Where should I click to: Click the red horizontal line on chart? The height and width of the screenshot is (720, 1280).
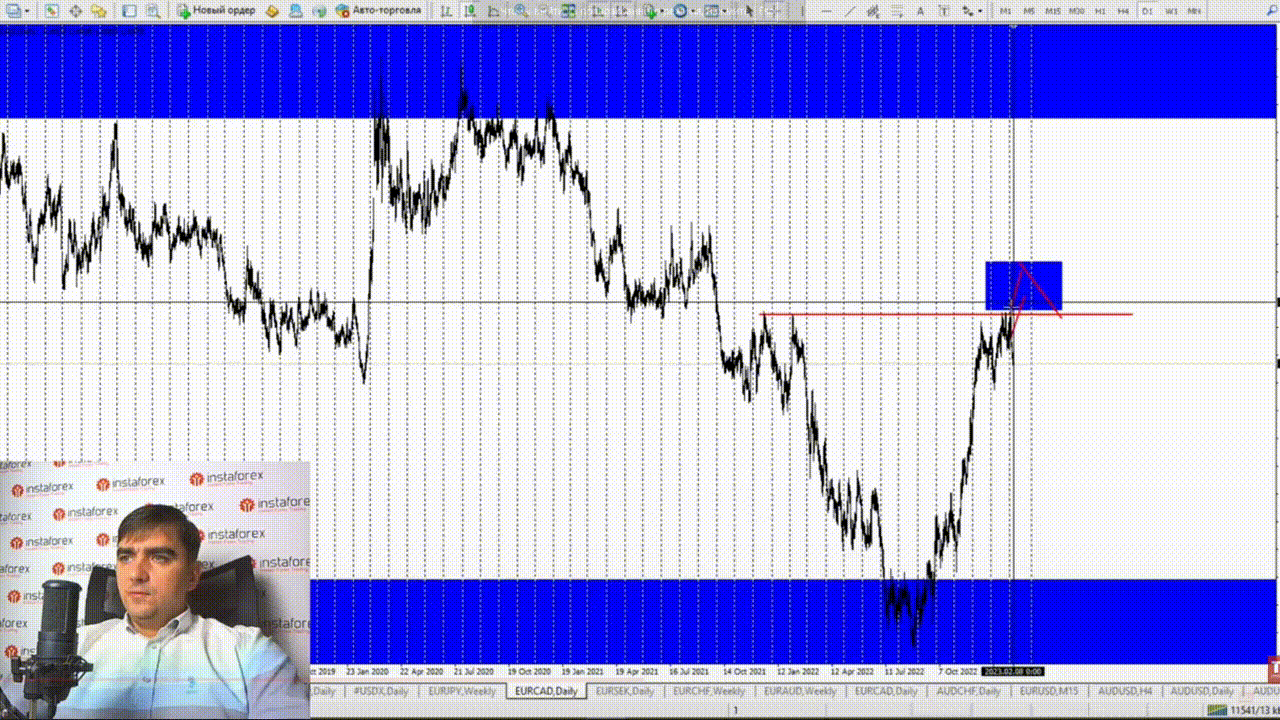[1100, 314]
